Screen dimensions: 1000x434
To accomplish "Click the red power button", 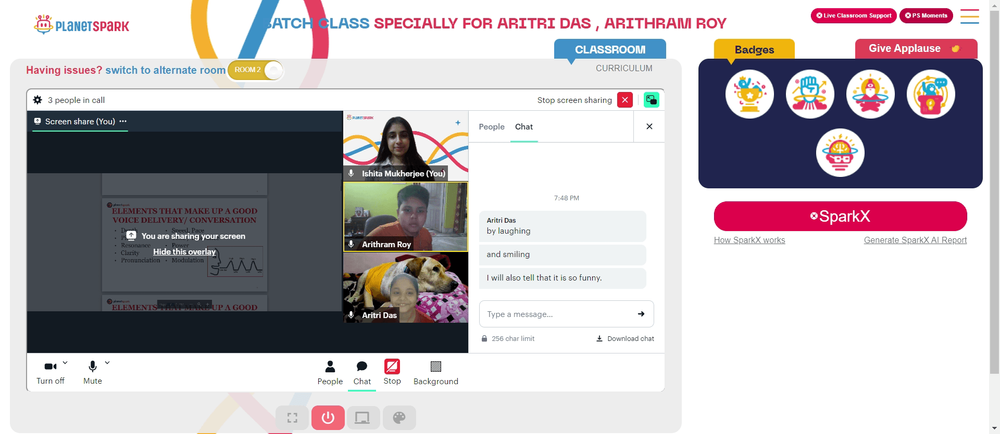I will tap(328, 418).
